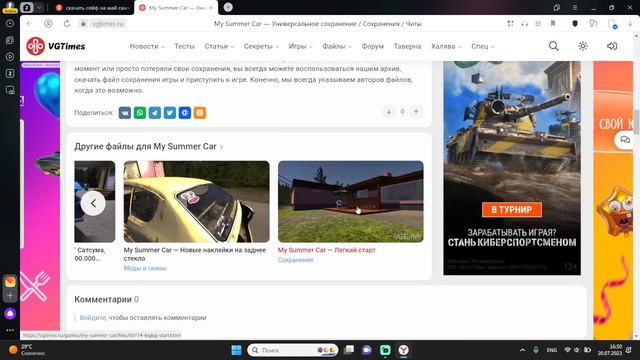
Task: Open the tab counter showing 2
Action: [27, 7]
